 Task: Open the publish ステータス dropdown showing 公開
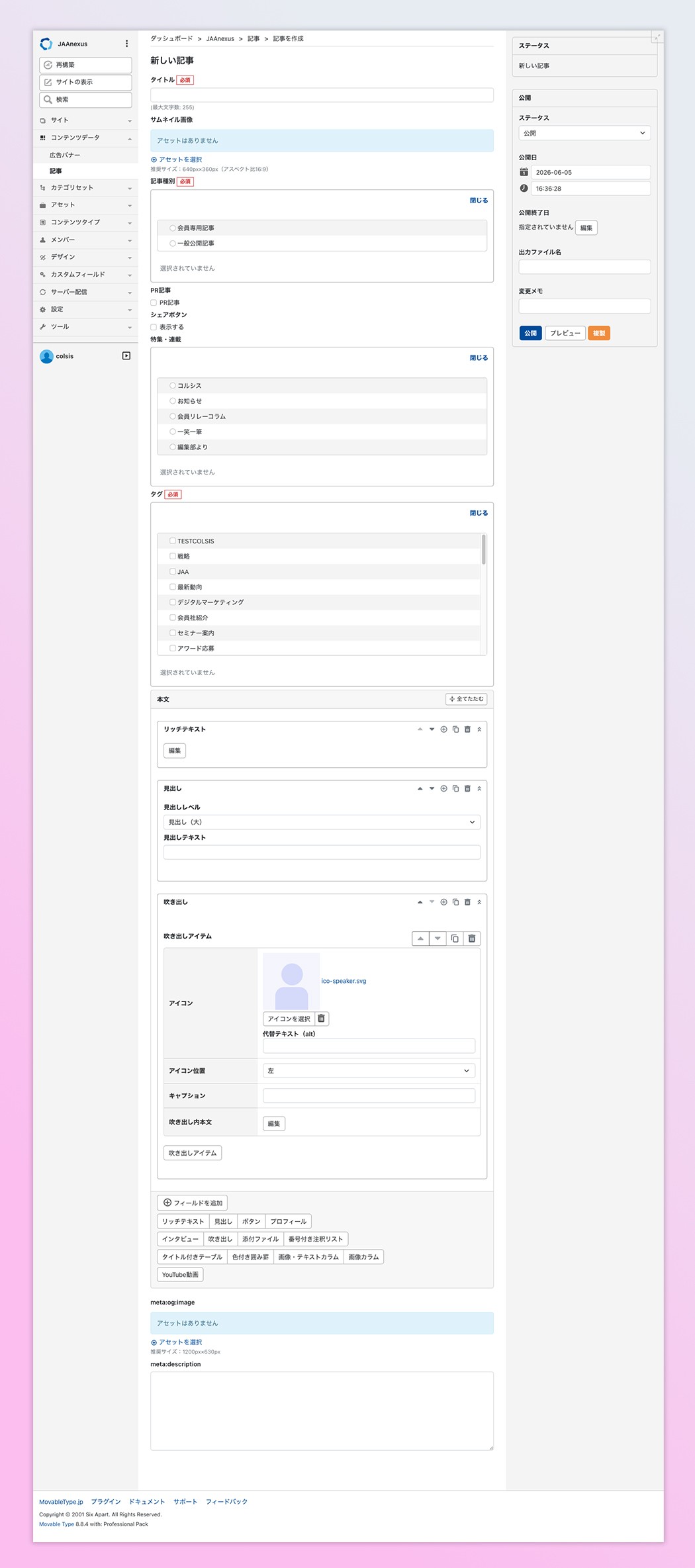pos(584,133)
